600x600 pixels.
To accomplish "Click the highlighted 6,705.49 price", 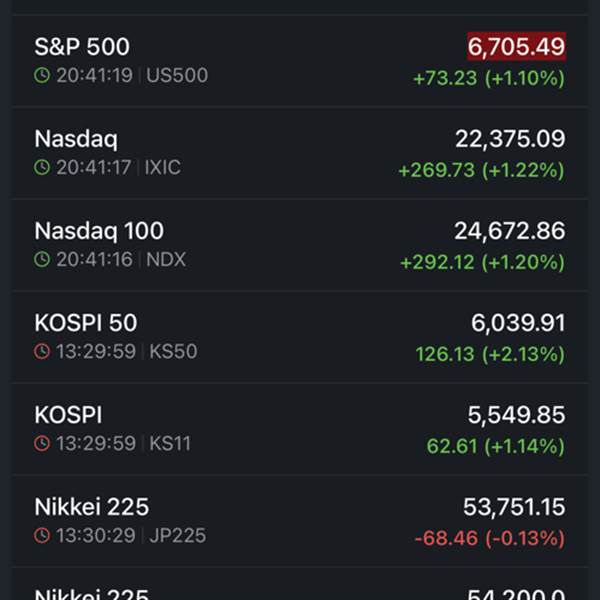I will tap(516, 46).
